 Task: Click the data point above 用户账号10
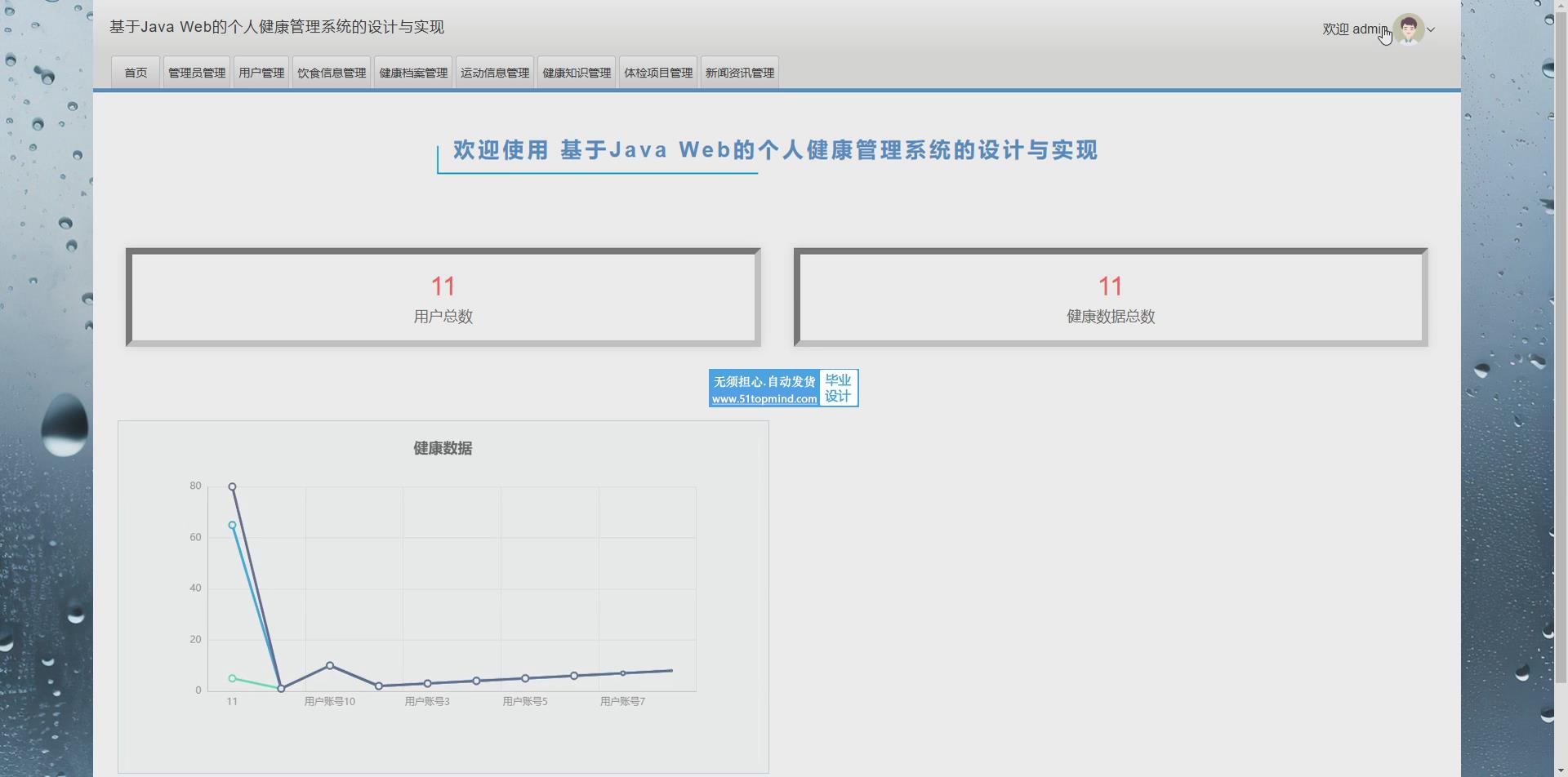coord(330,666)
